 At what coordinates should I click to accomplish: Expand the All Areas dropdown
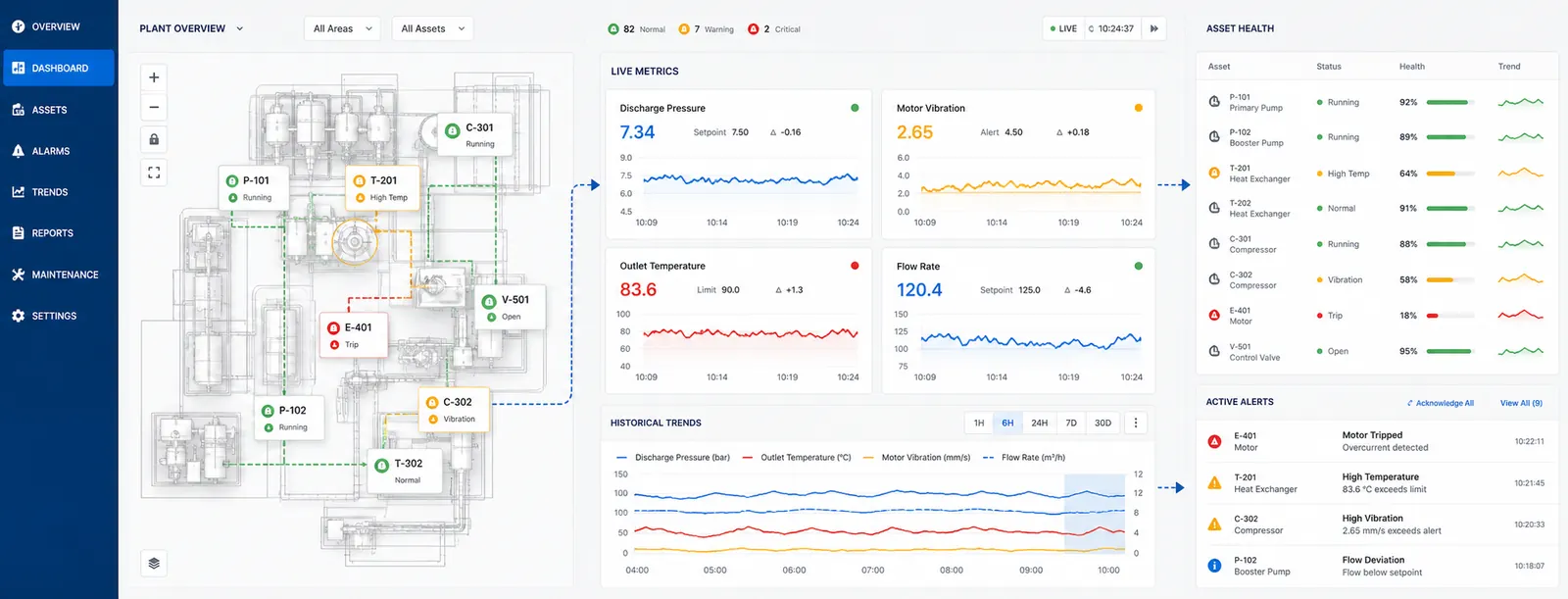coord(342,28)
